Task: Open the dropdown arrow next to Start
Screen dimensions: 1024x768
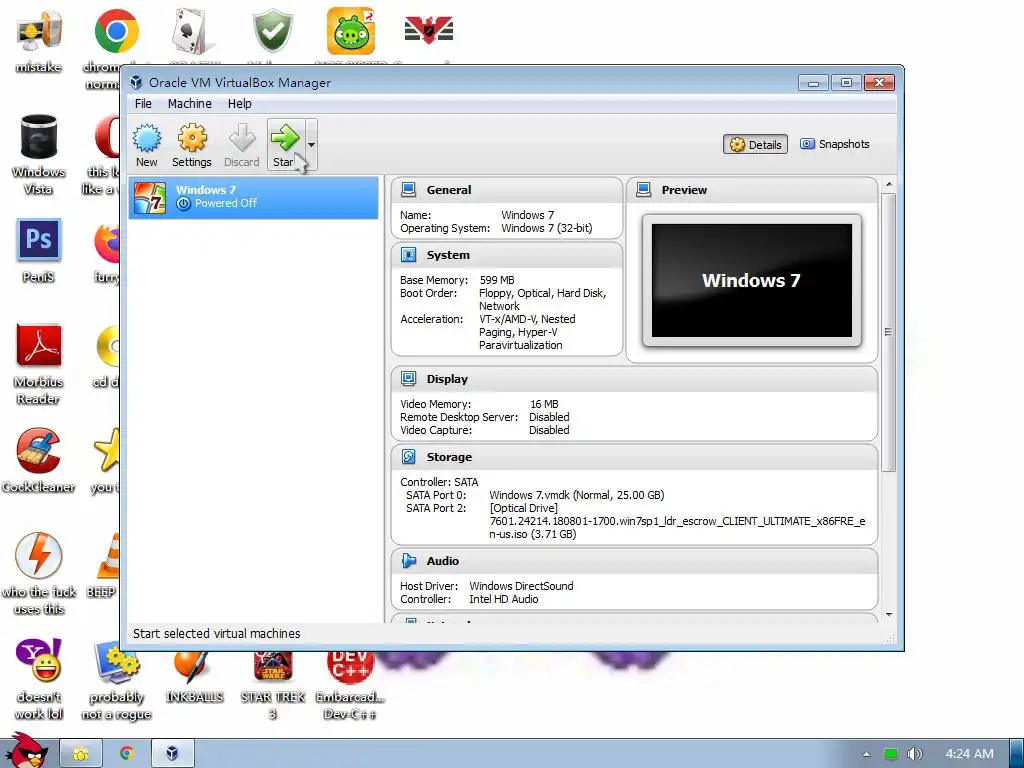Action: [x=312, y=145]
